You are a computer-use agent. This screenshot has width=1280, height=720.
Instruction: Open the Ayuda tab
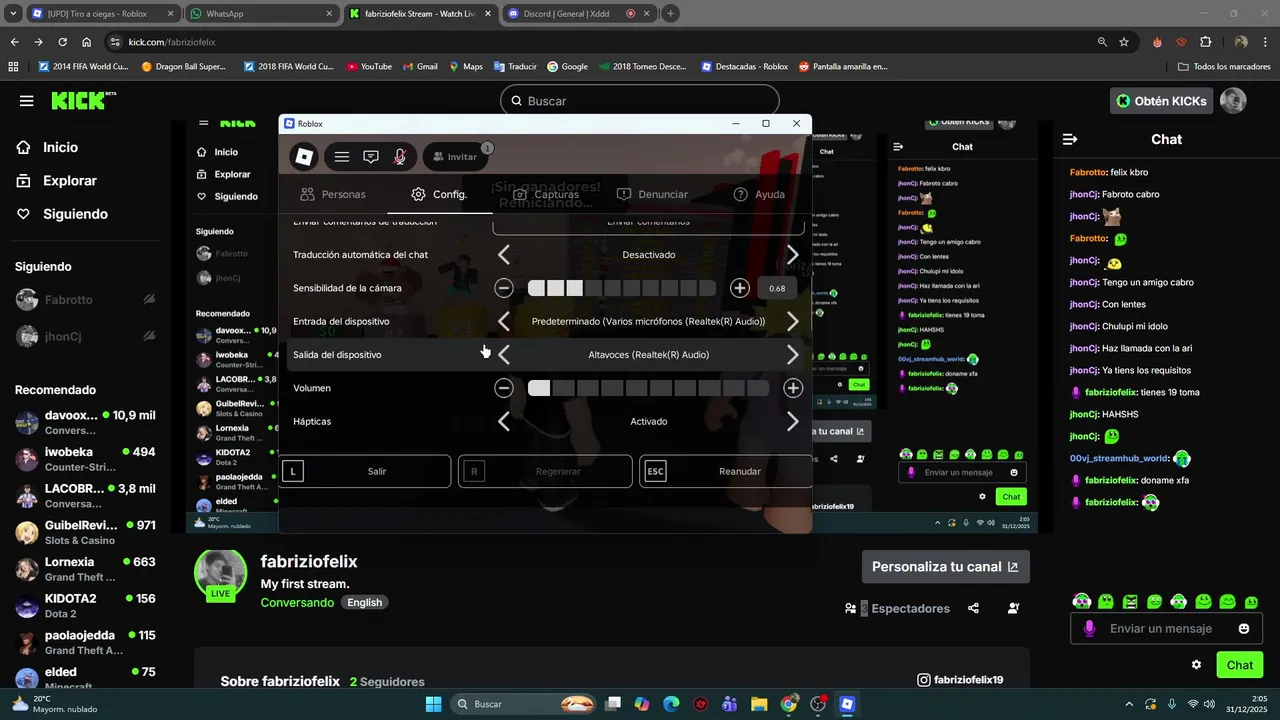click(x=759, y=194)
